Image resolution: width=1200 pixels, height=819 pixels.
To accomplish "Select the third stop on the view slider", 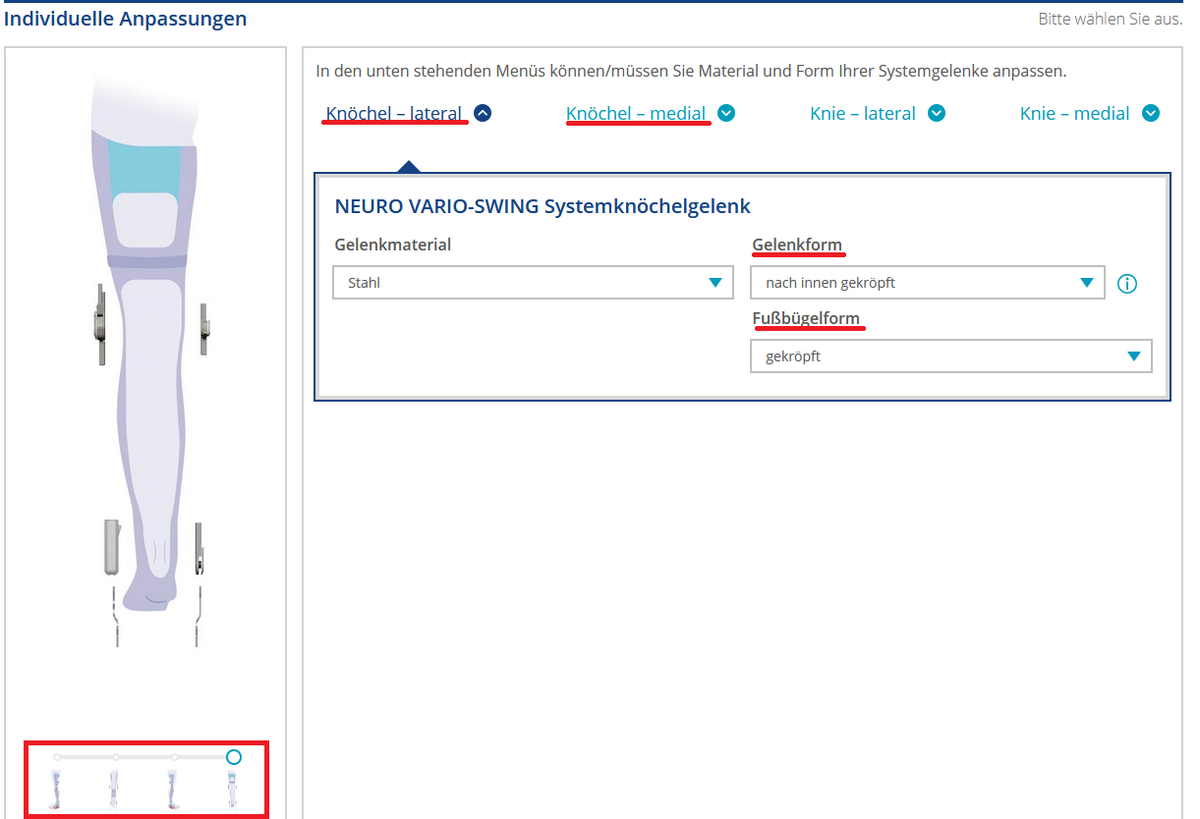I will pyautogui.click(x=175, y=757).
